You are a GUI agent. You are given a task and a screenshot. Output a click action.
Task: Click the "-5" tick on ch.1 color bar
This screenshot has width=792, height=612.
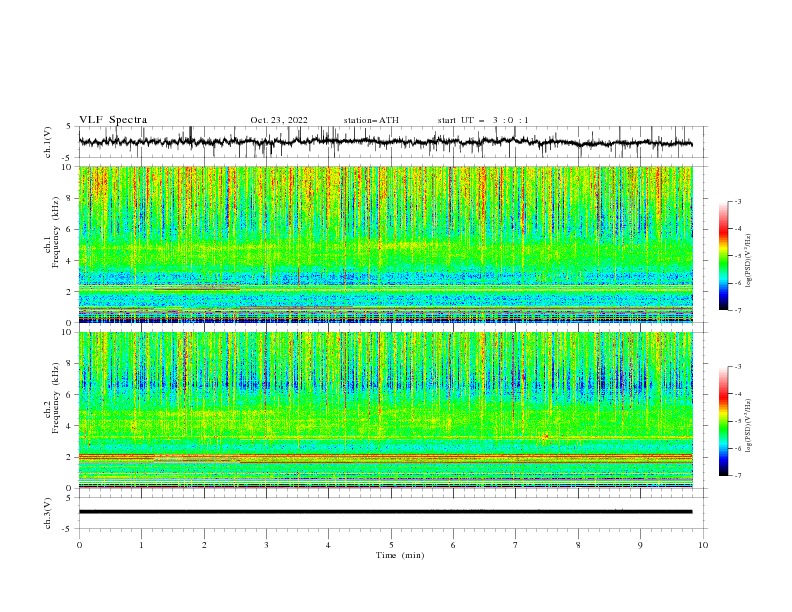[x=738, y=256]
